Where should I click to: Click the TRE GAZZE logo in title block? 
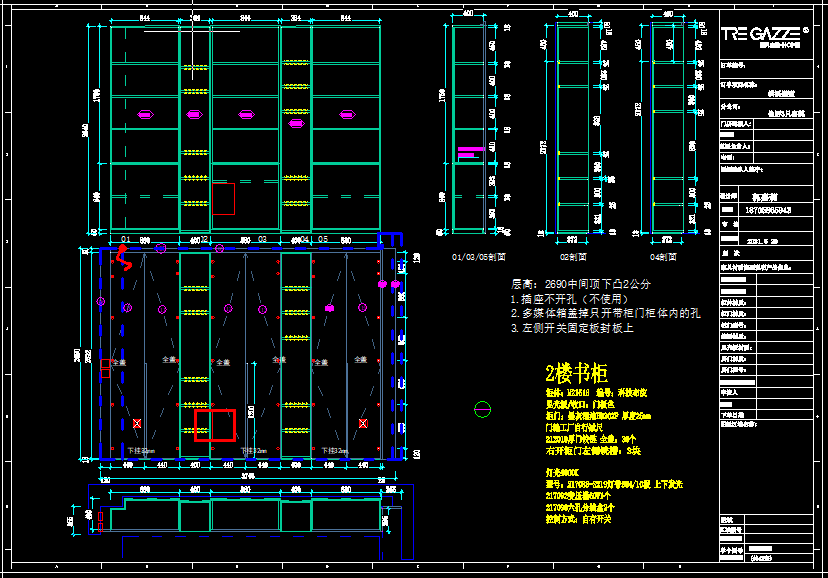[x=763, y=35]
